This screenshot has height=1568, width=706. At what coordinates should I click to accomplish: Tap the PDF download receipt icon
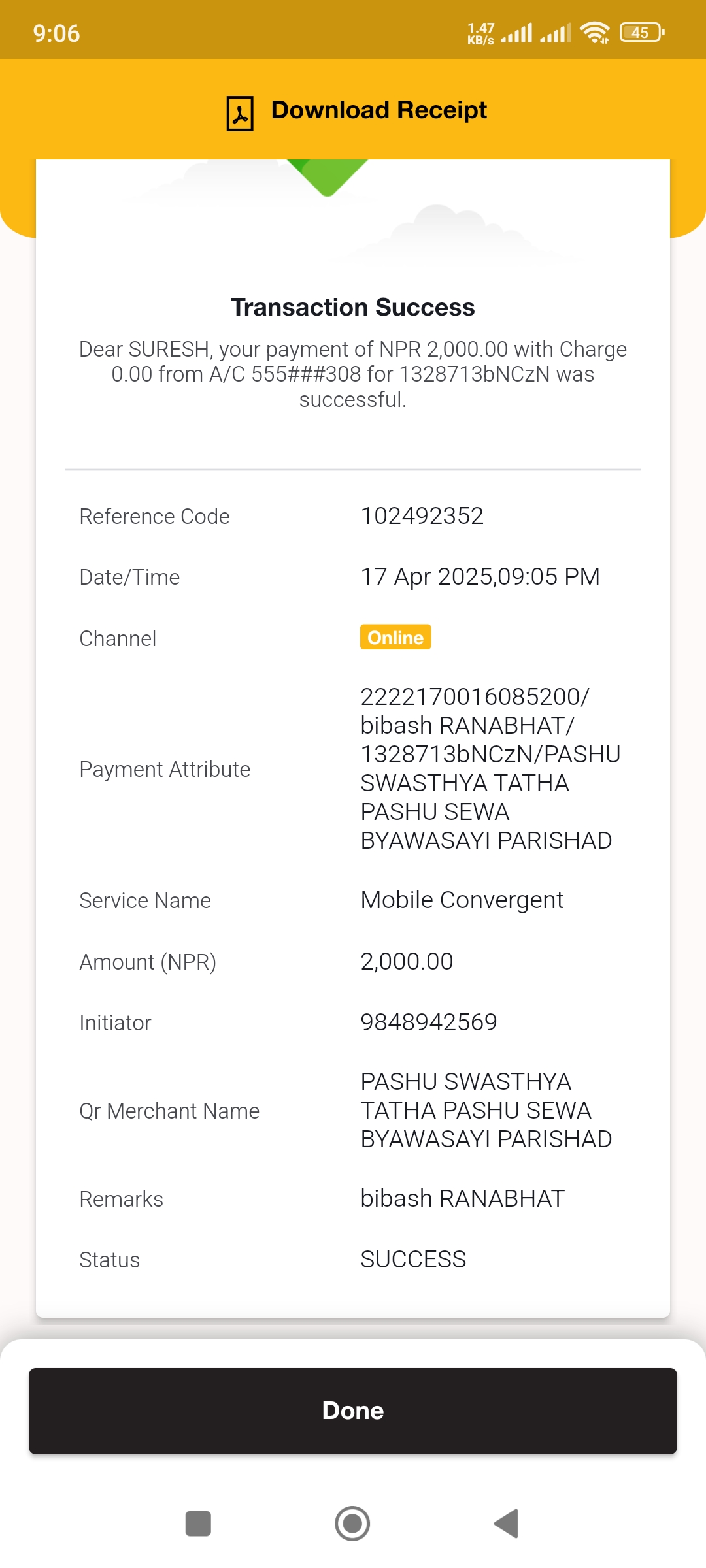point(240,113)
